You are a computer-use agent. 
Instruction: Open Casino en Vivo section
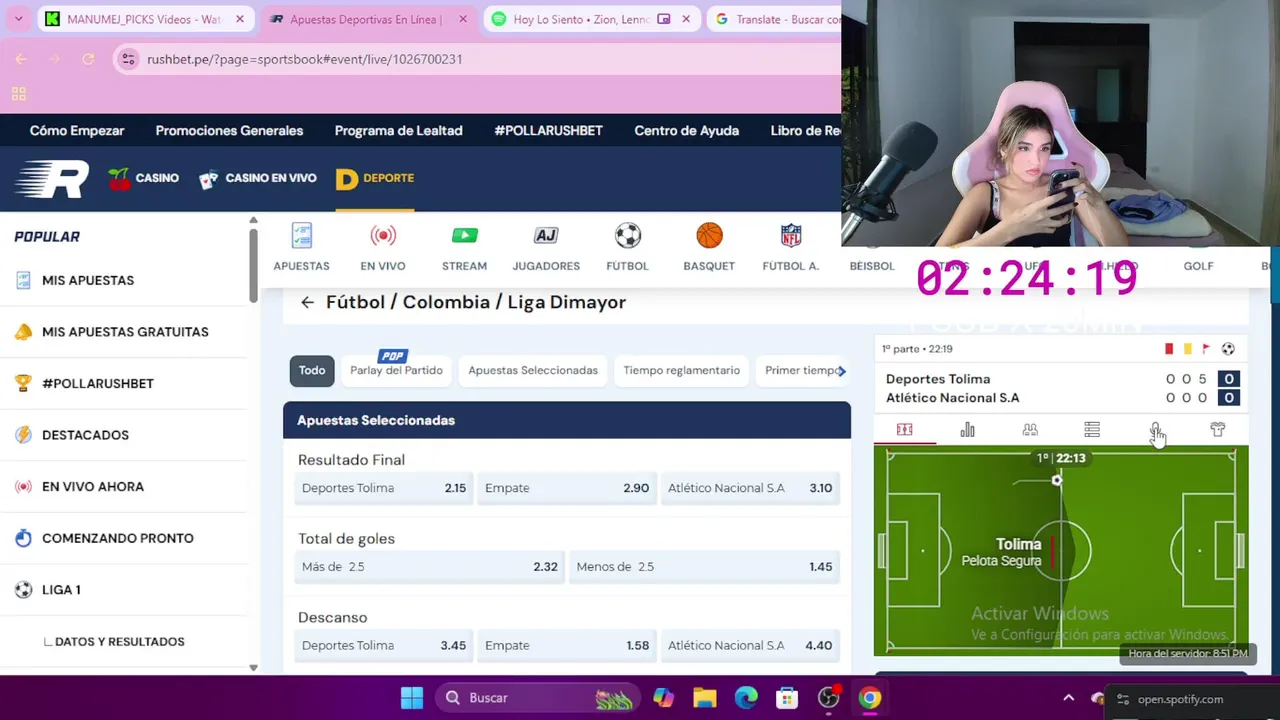click(257, 178)
